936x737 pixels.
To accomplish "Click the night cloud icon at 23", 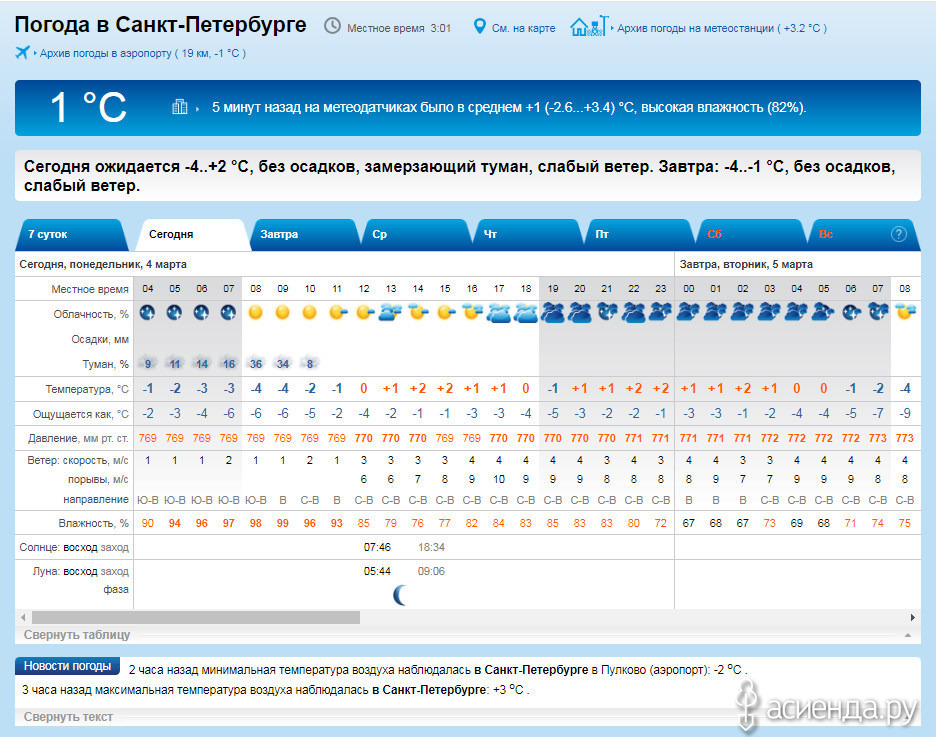I will tap(660, 312).
